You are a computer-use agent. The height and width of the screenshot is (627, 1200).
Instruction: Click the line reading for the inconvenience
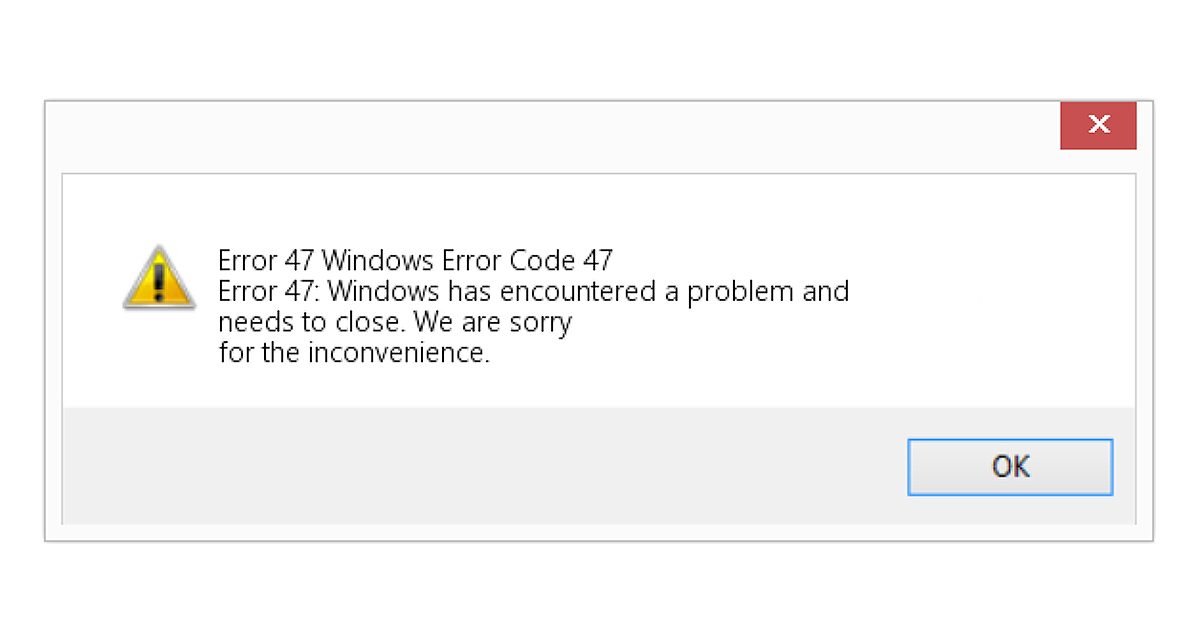(354, 352)
